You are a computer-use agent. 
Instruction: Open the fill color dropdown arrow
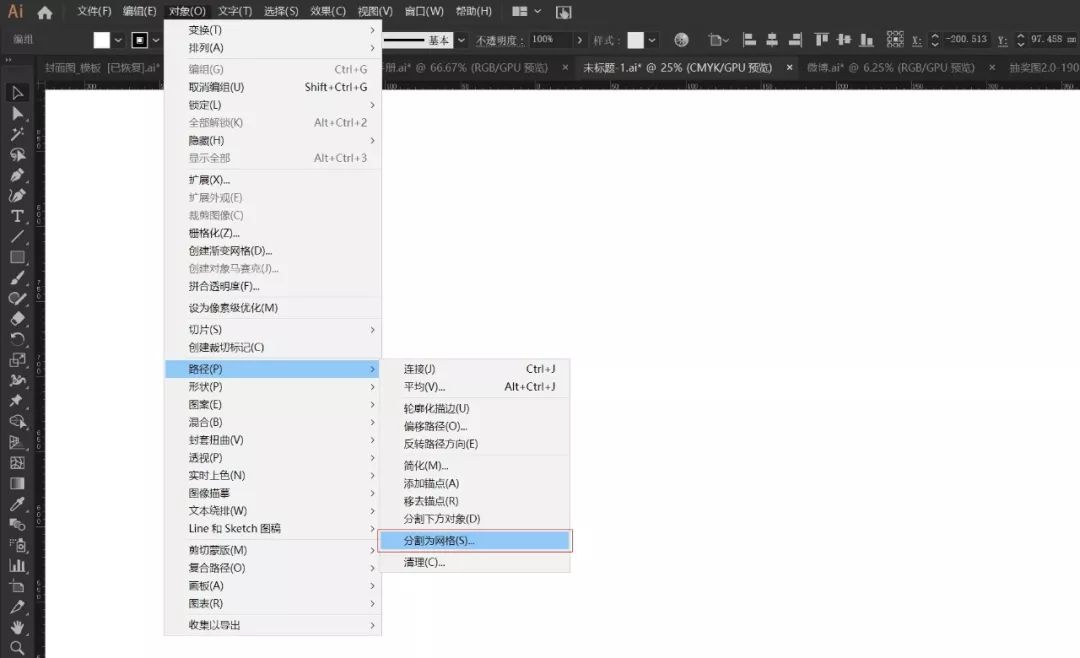pyautogui.click(x=119, y=40)
